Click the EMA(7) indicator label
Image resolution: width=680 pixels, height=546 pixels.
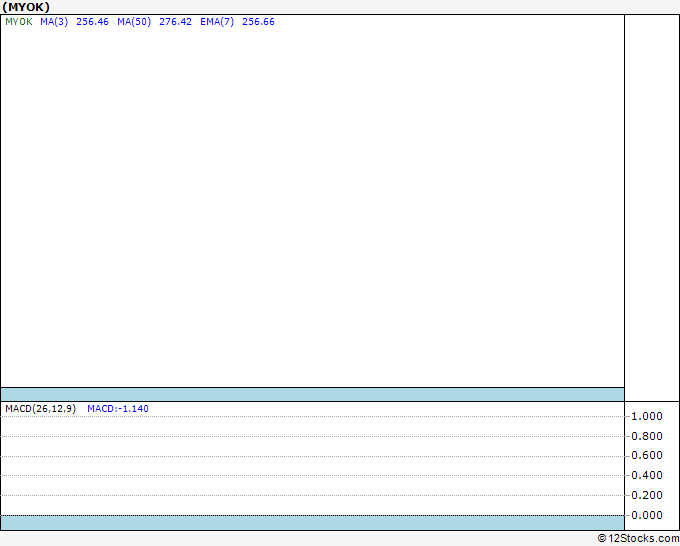[217, 22]
